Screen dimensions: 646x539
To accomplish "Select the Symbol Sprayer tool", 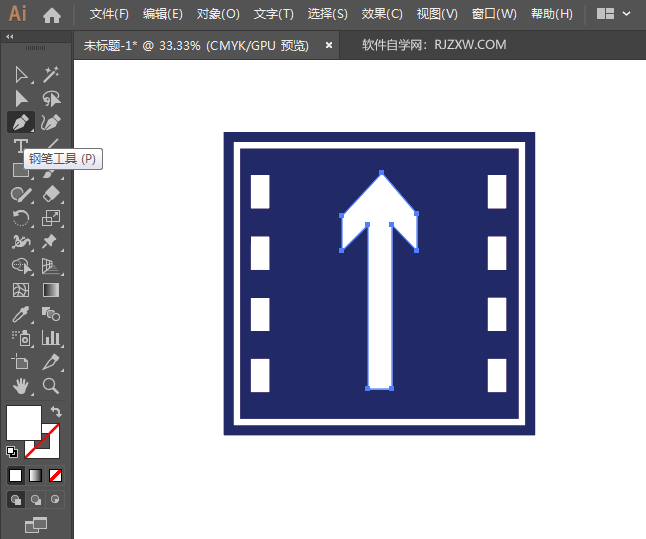I will pyautogui.click(x=21, y=338).
